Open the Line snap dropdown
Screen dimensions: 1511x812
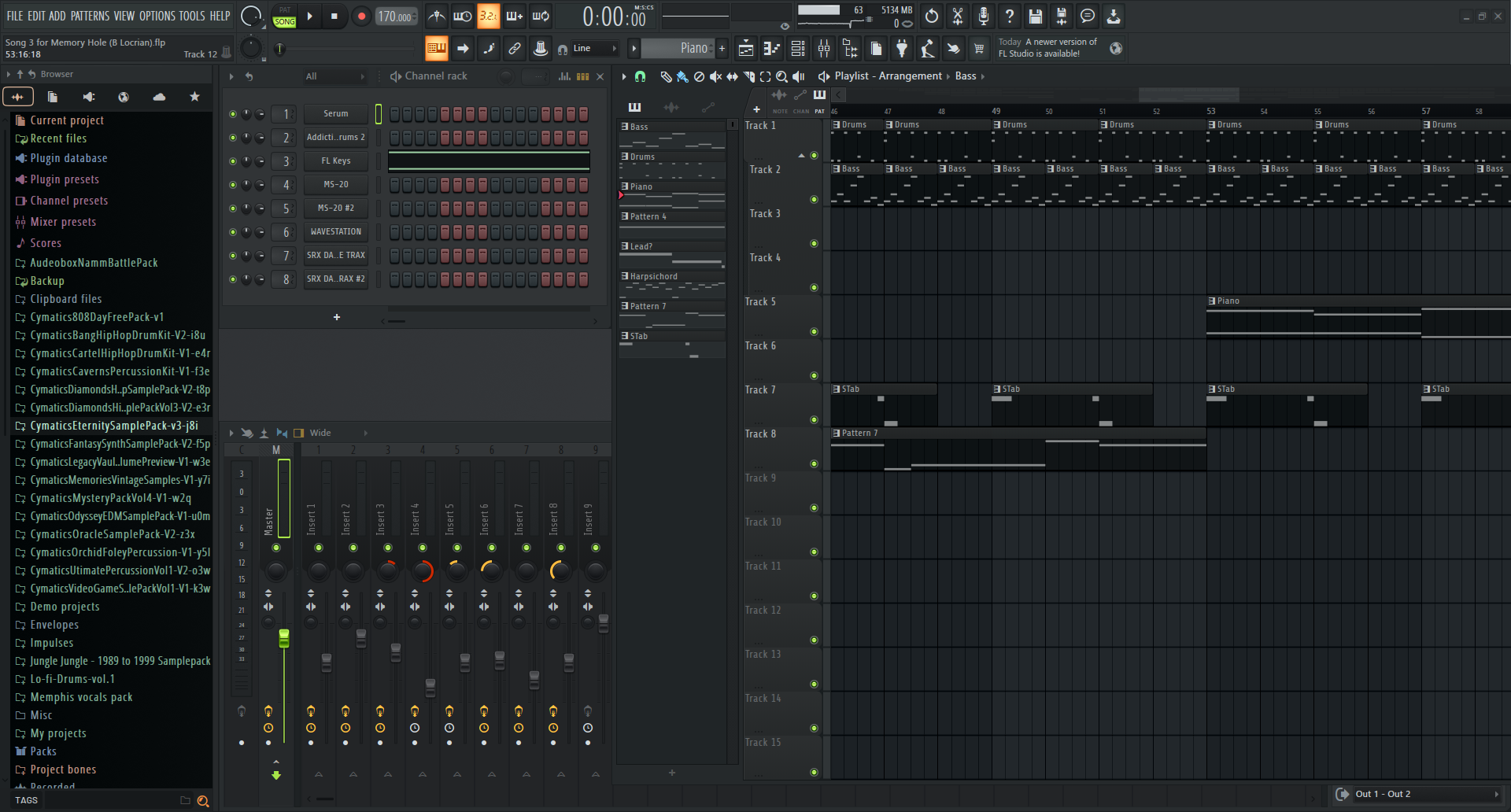(x=597, y=49)
